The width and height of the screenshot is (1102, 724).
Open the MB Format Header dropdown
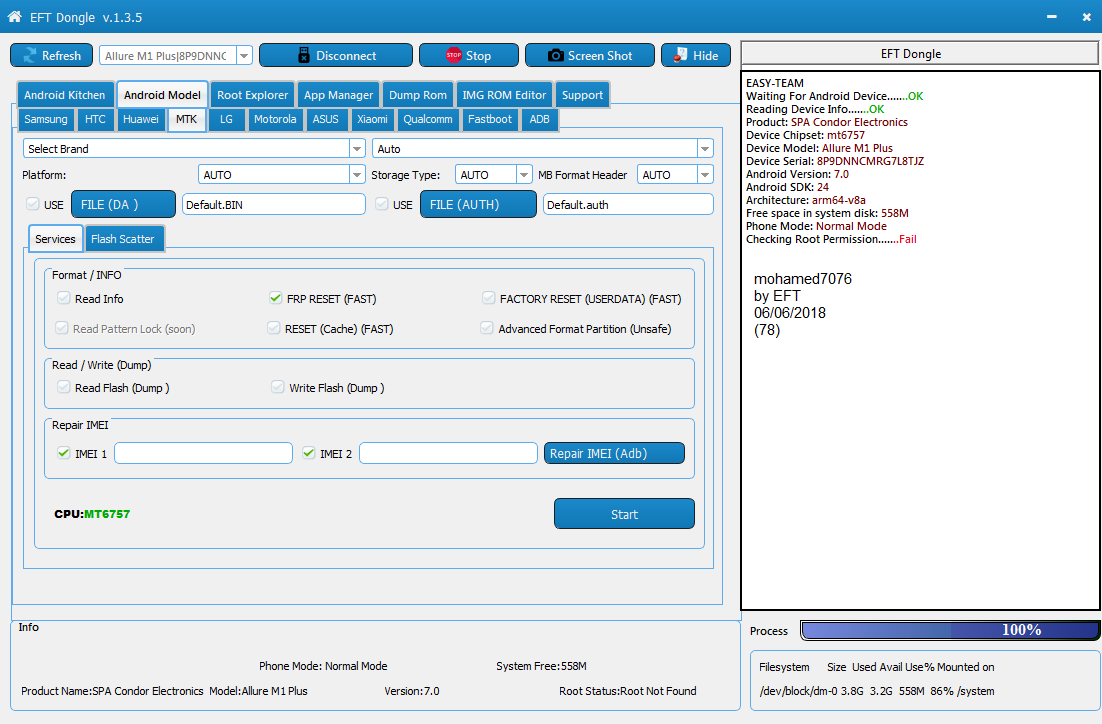click(x=705, y=174)
